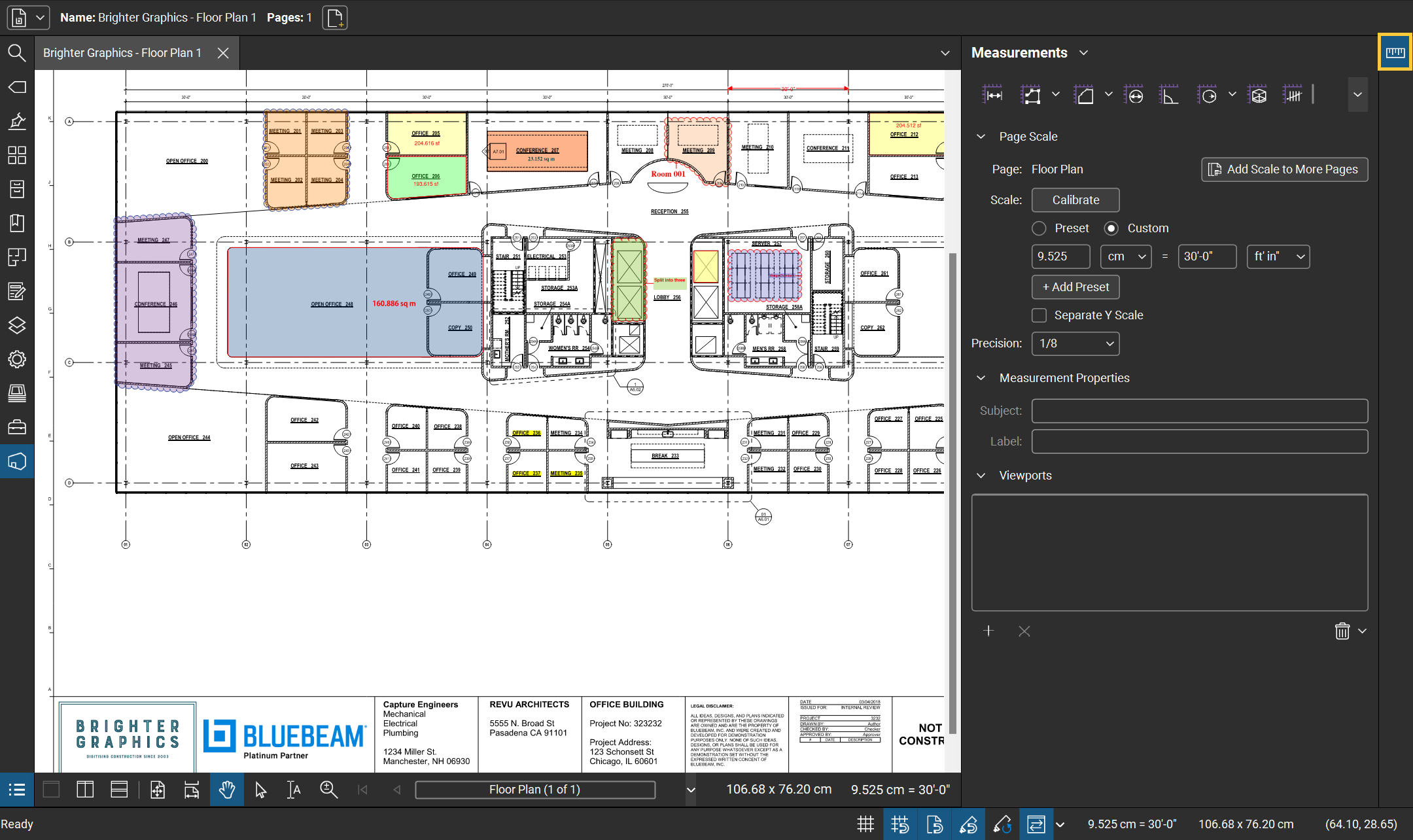Screen dimensions: 1413x840
Task: Select the Count measurement tool
Action: (x=1293, y=95)
